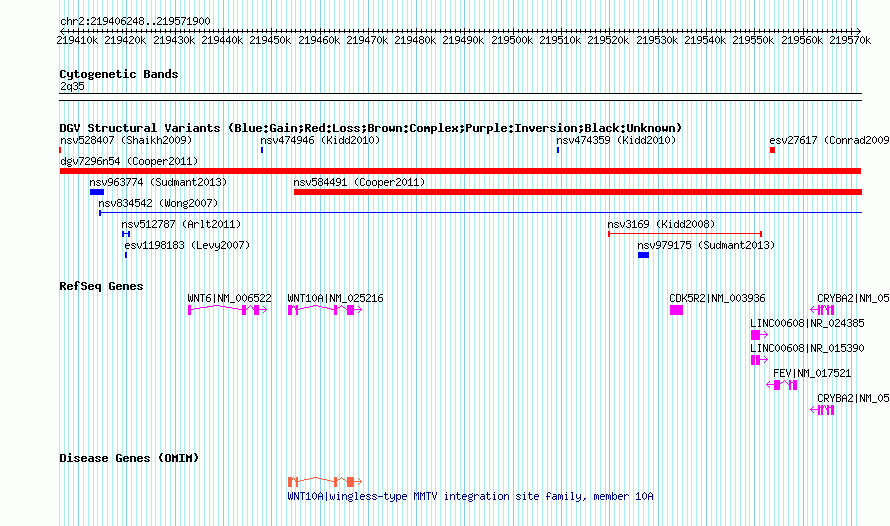Viewport: 890px width, 526px height.
Task: Open the WNT10A wingless-type MMTV integration site link
Action: point(471,496)
